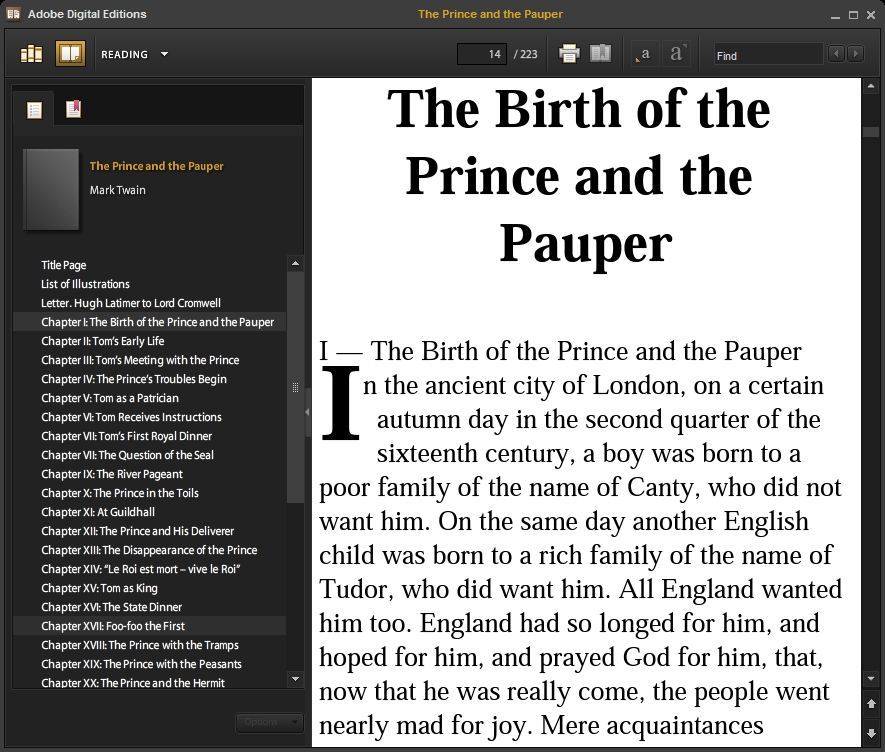Decrease text size with small a
Screen dimensions: 885x752
[644, 54]
